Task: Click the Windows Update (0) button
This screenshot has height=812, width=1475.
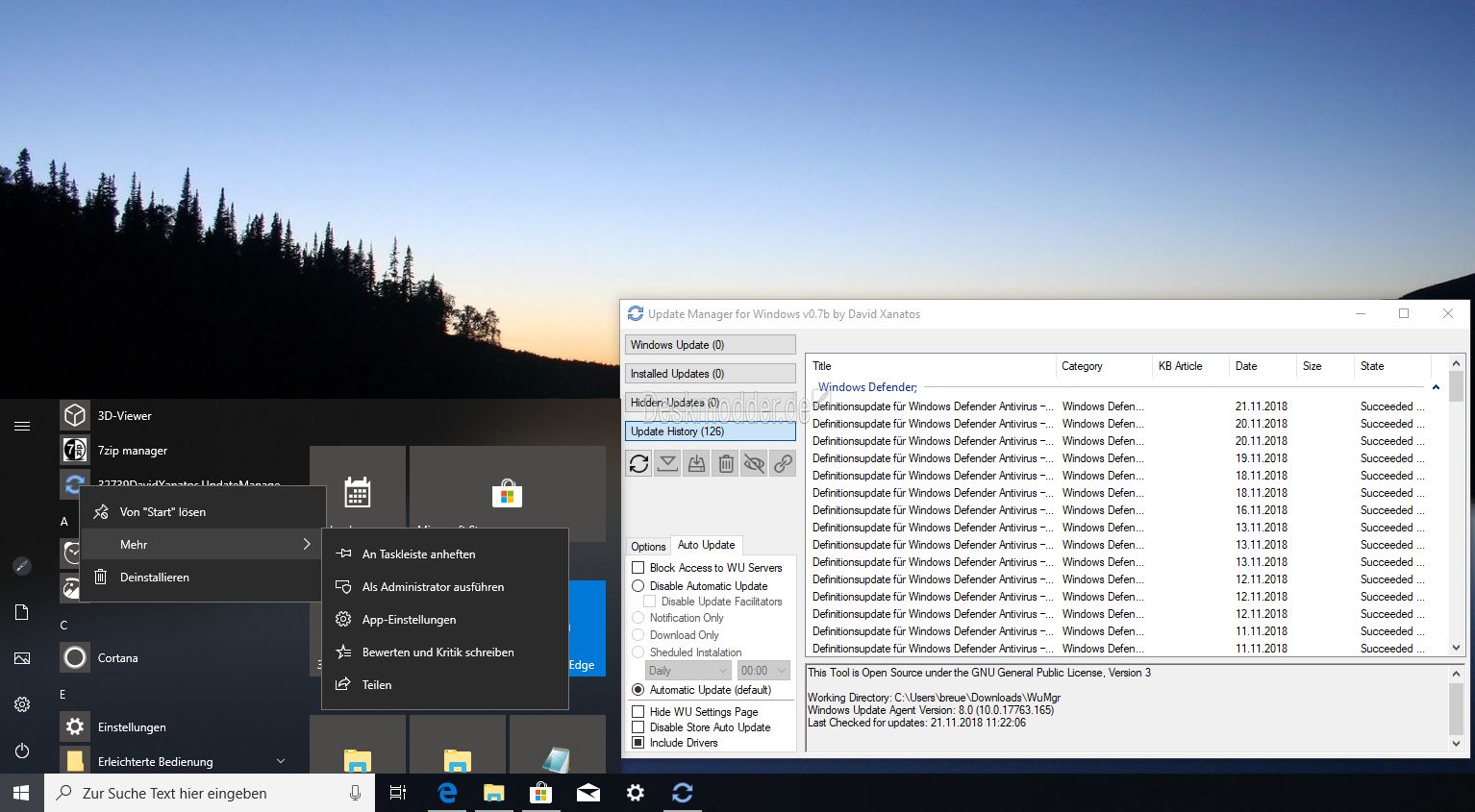Action: (711, 345)
